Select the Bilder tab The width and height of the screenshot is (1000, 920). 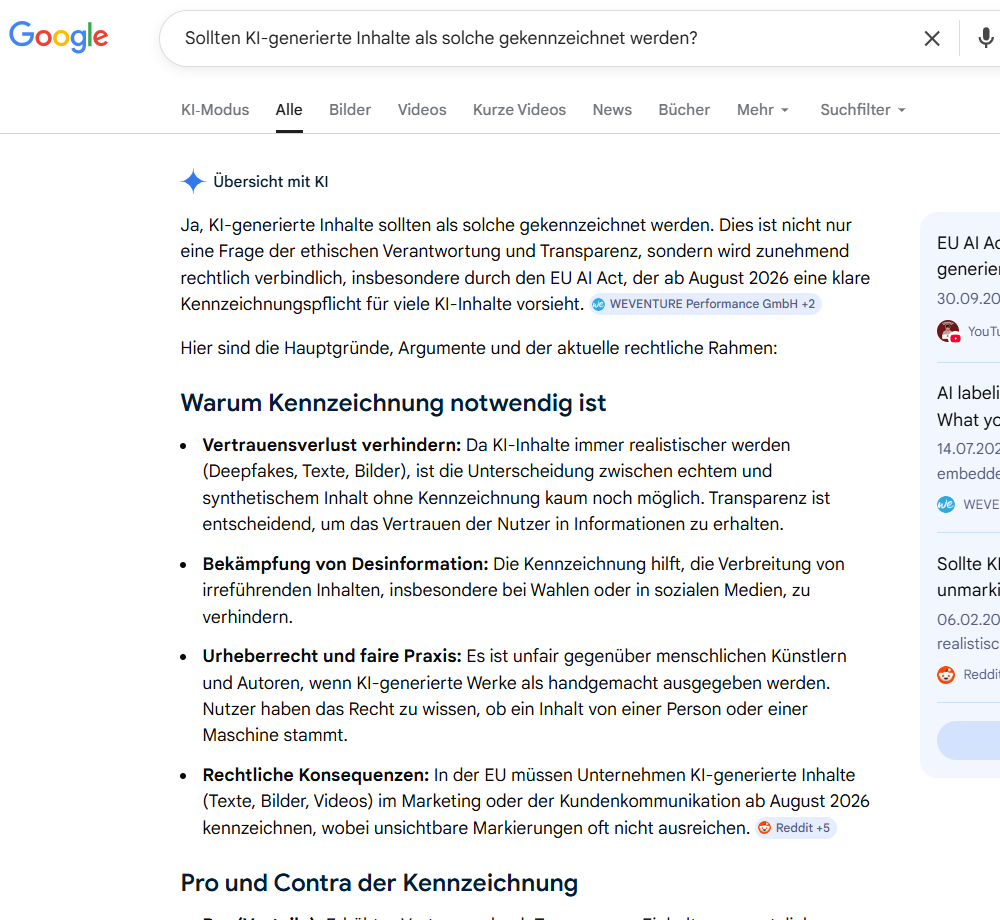pyautogui.click(x=350, y=110)
